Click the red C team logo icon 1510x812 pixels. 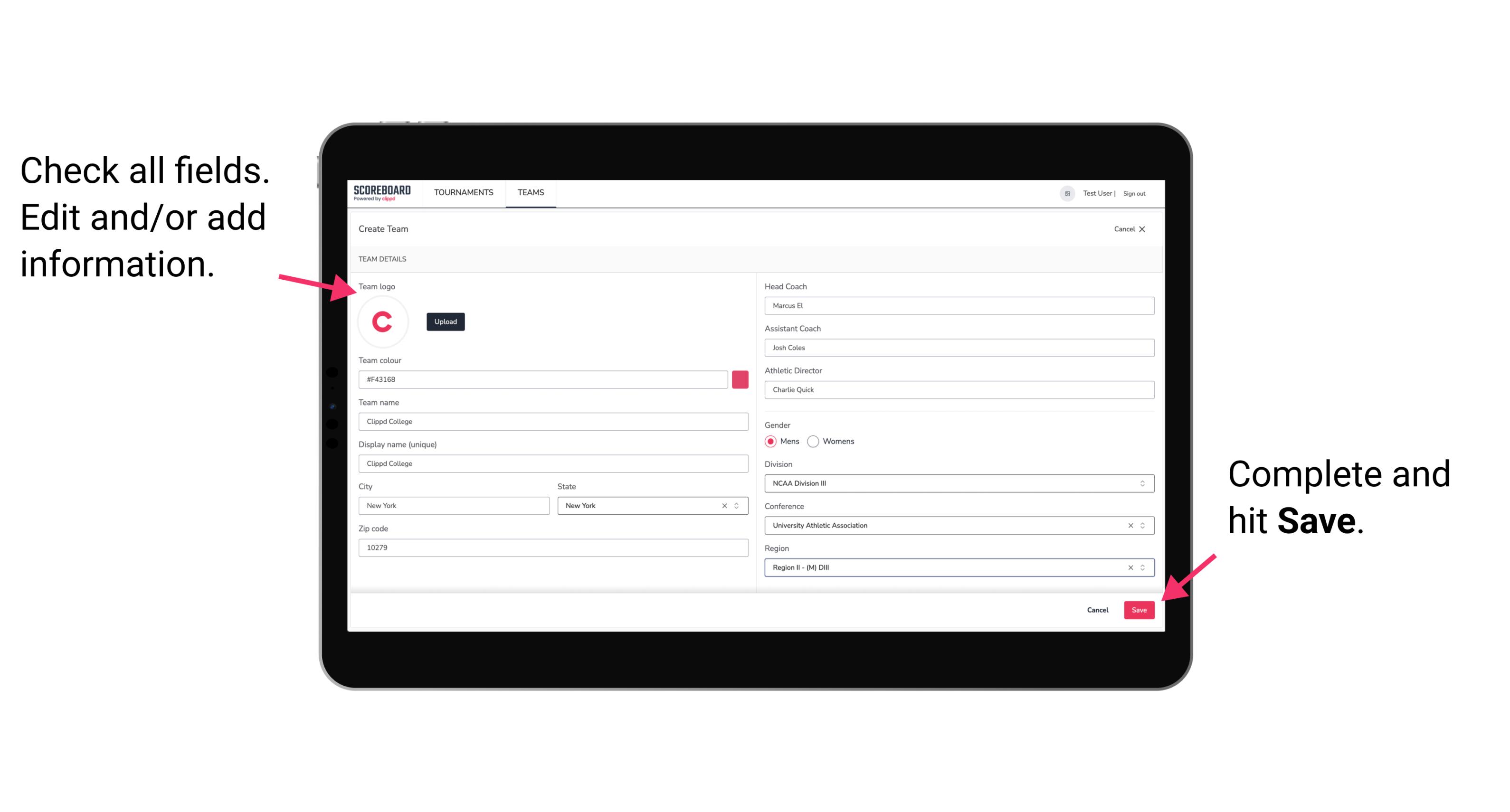(383, 322)
